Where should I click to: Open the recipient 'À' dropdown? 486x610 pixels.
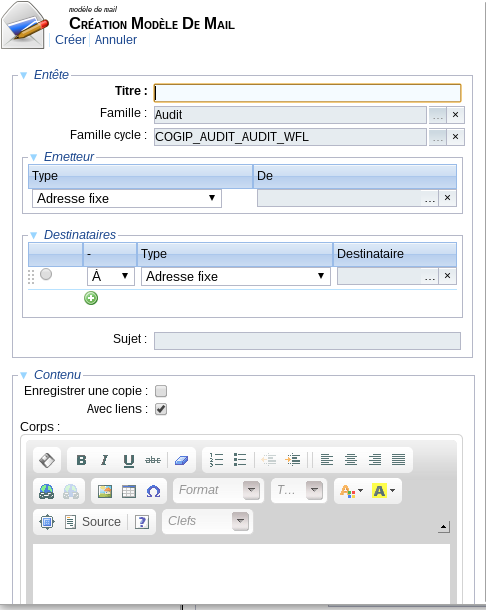click(x=111, y=276)
